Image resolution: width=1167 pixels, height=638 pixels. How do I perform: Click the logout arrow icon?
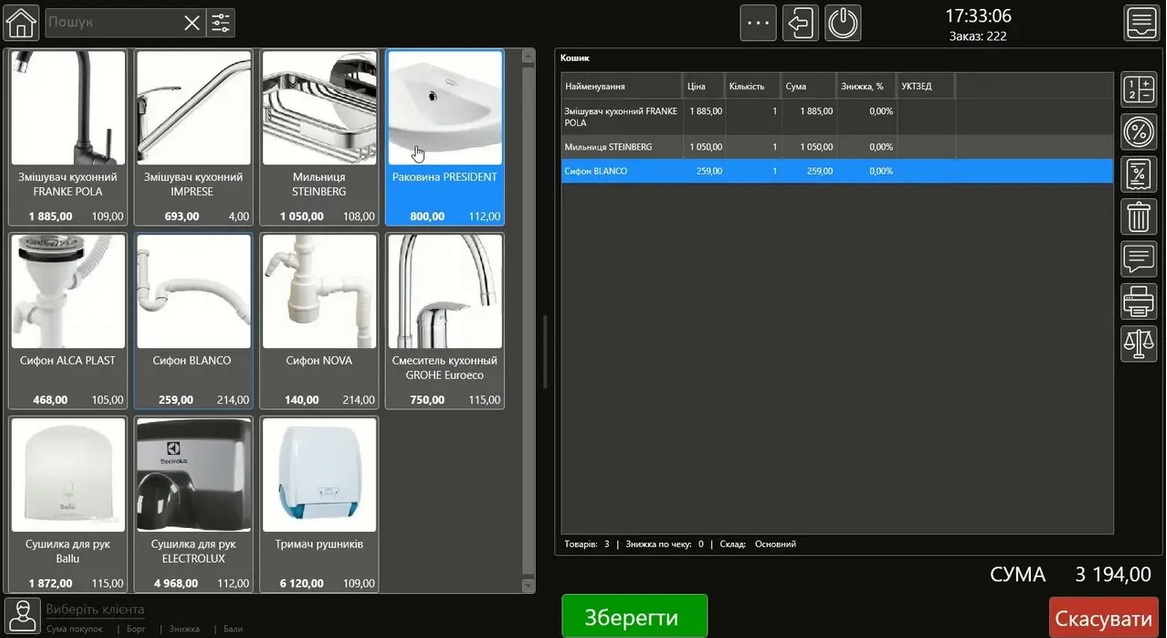[800, 23]
